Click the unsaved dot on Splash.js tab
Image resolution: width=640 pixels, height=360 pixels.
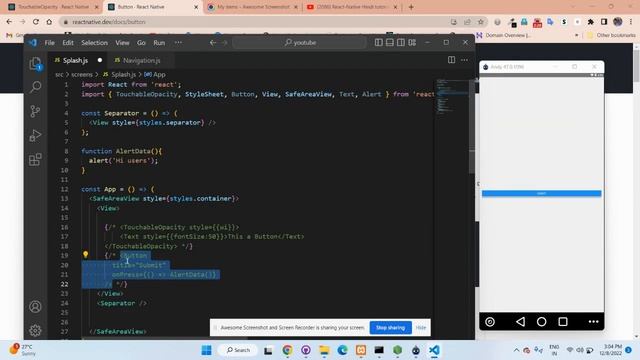(100, 60)
